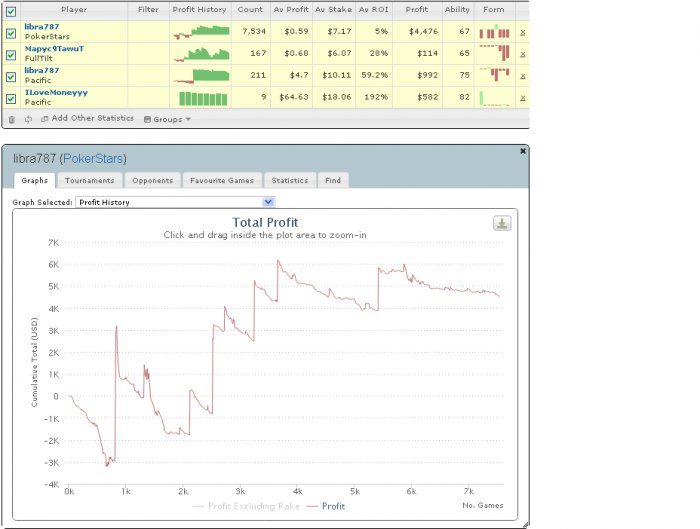700x529 pixels.
Task: Sort by the Player column header
Action: pos(74,9)
